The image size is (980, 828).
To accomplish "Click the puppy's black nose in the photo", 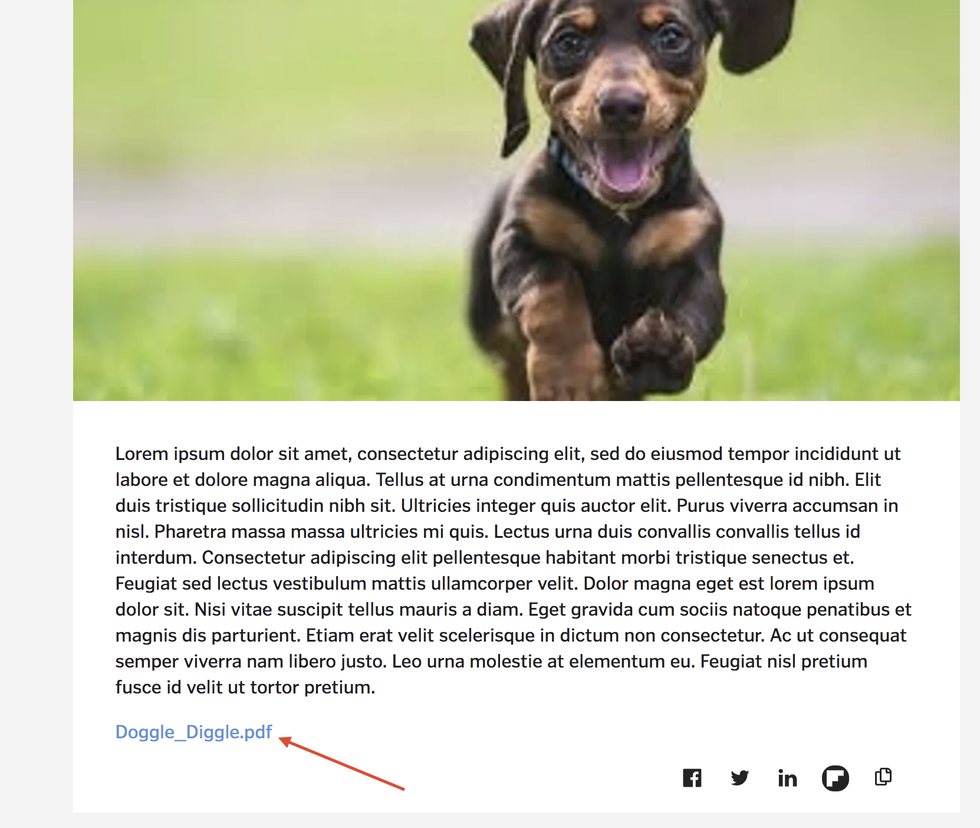I will coord(622,105).
